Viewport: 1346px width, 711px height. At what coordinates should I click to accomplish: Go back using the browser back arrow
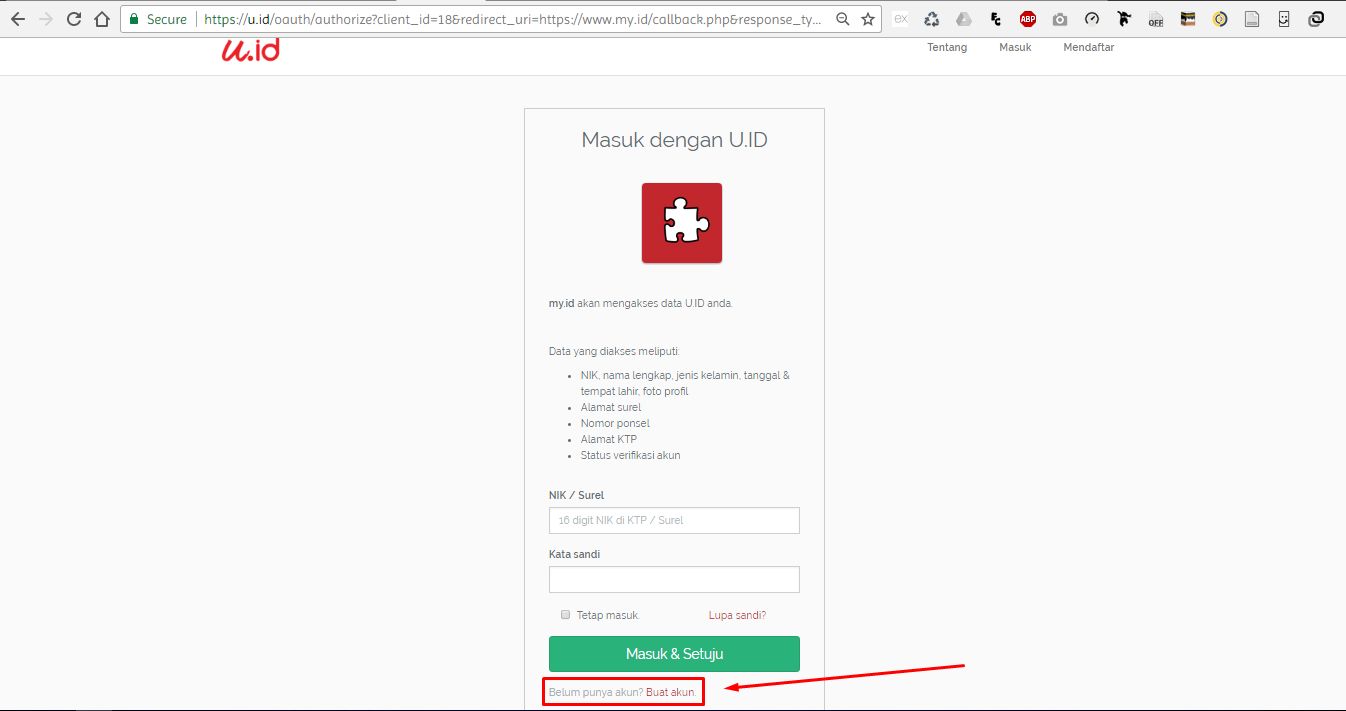coord(18,19)
